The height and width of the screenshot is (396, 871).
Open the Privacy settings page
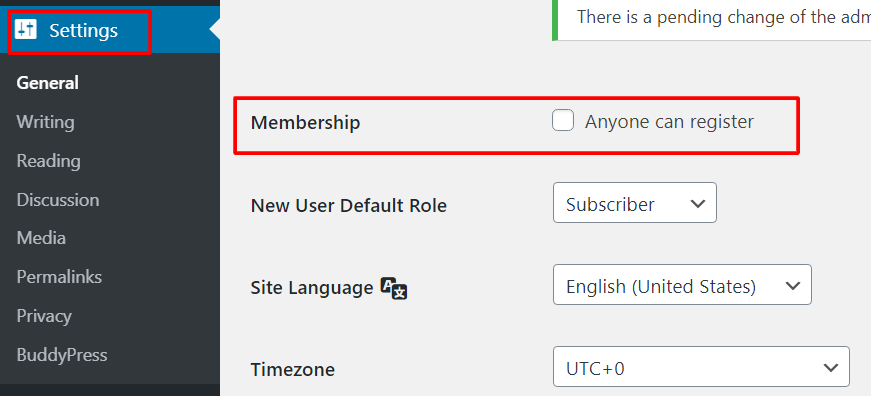(x=44, y=316)
